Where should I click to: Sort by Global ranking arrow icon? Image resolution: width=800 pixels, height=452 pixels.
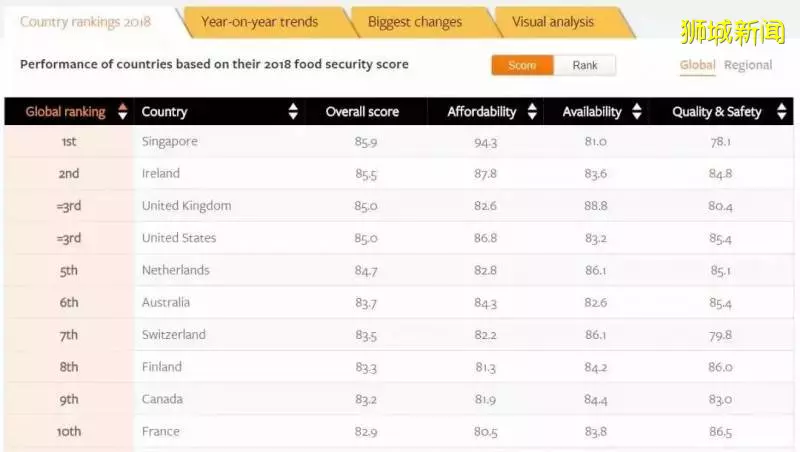(x=122, y=111)
